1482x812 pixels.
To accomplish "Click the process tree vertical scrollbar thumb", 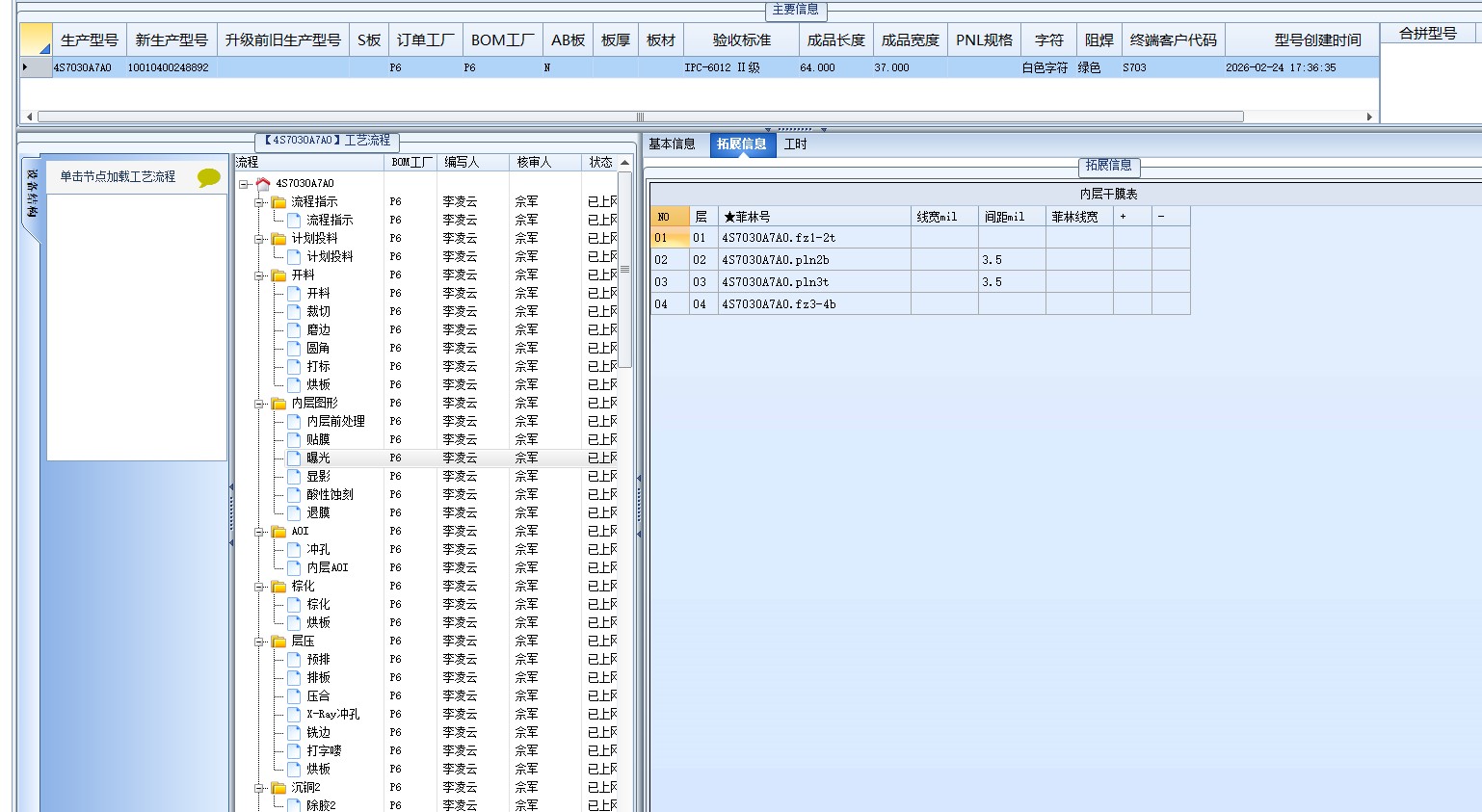I will [x=624, y=270].
